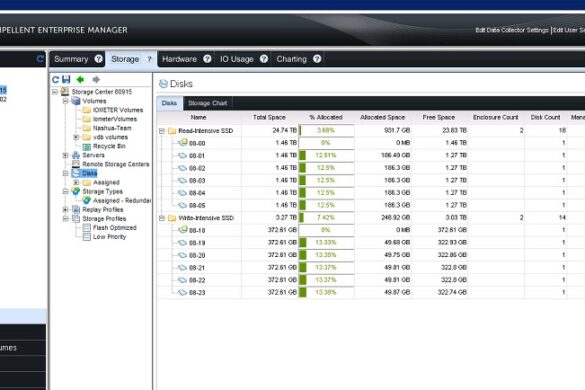Click the help icon next to Storage
Viewport: 585px width, 390px height.
coord(149,59)
